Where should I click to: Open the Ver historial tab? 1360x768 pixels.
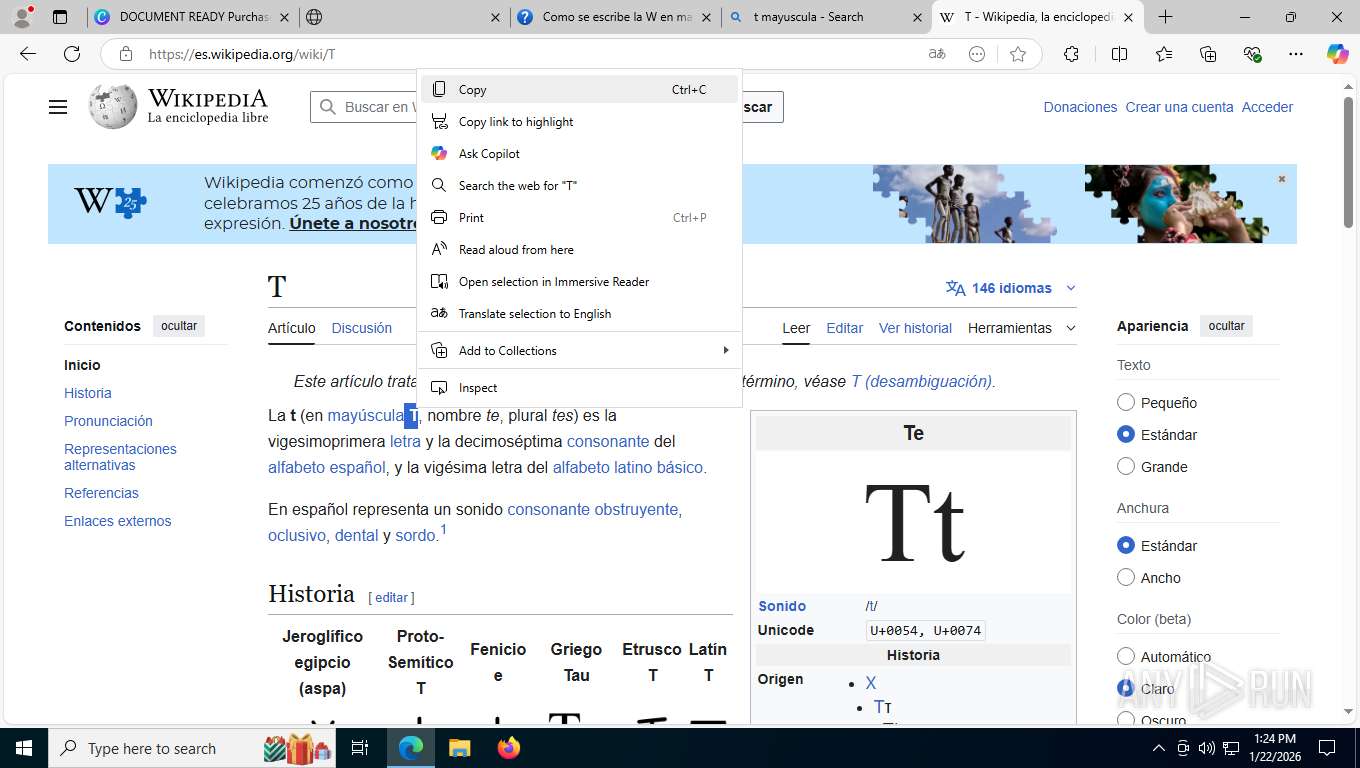(915, 328)
